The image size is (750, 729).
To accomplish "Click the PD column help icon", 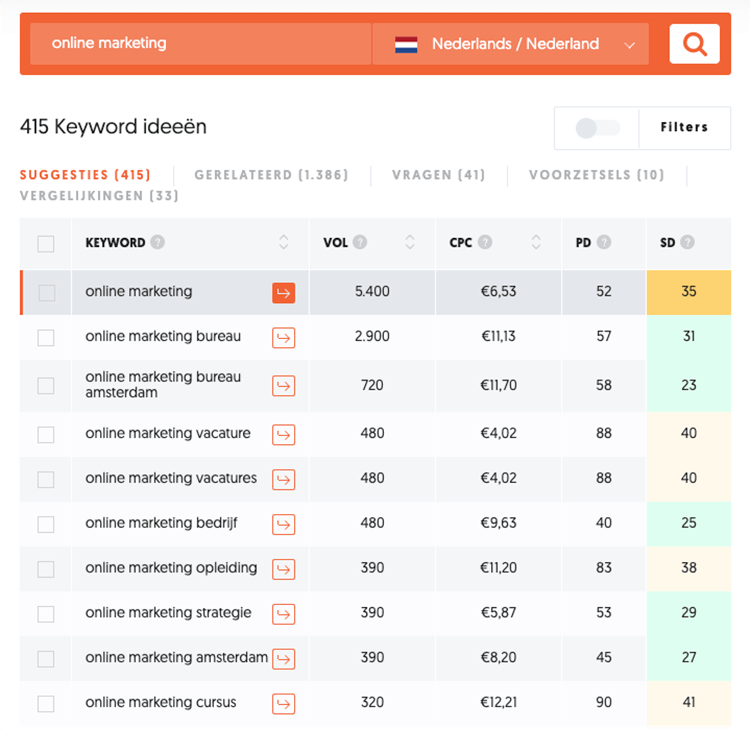I will (x=604, y=242).
